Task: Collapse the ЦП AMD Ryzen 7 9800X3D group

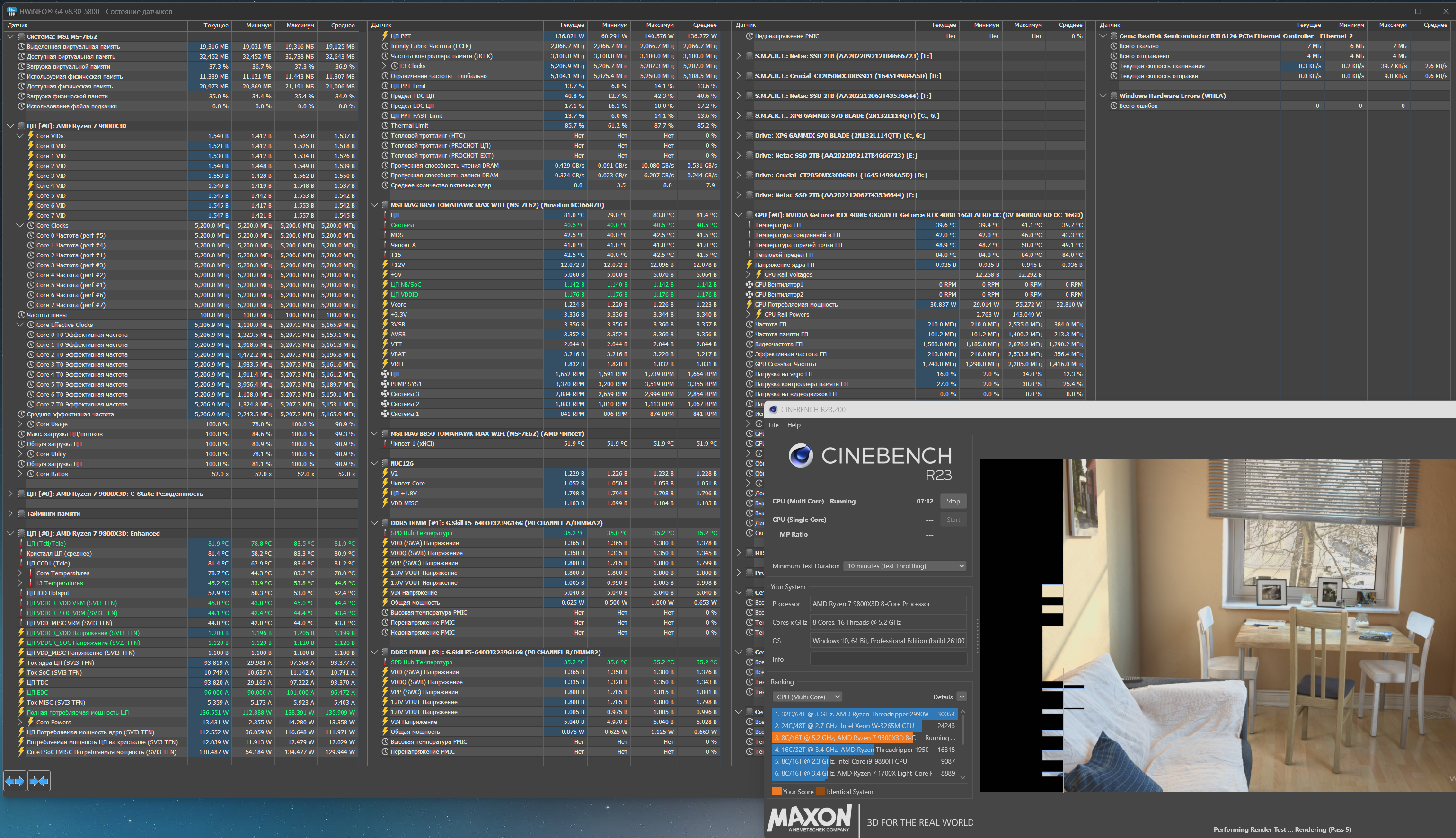Action: (x=10, y=126)
